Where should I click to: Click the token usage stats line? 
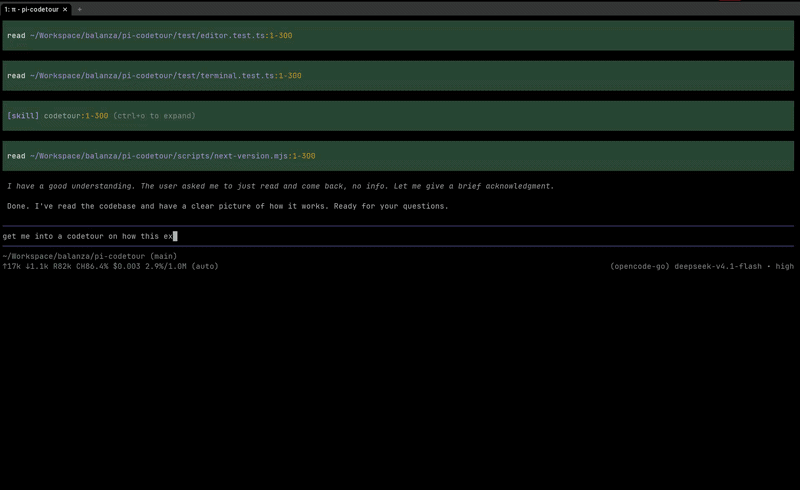110,266
